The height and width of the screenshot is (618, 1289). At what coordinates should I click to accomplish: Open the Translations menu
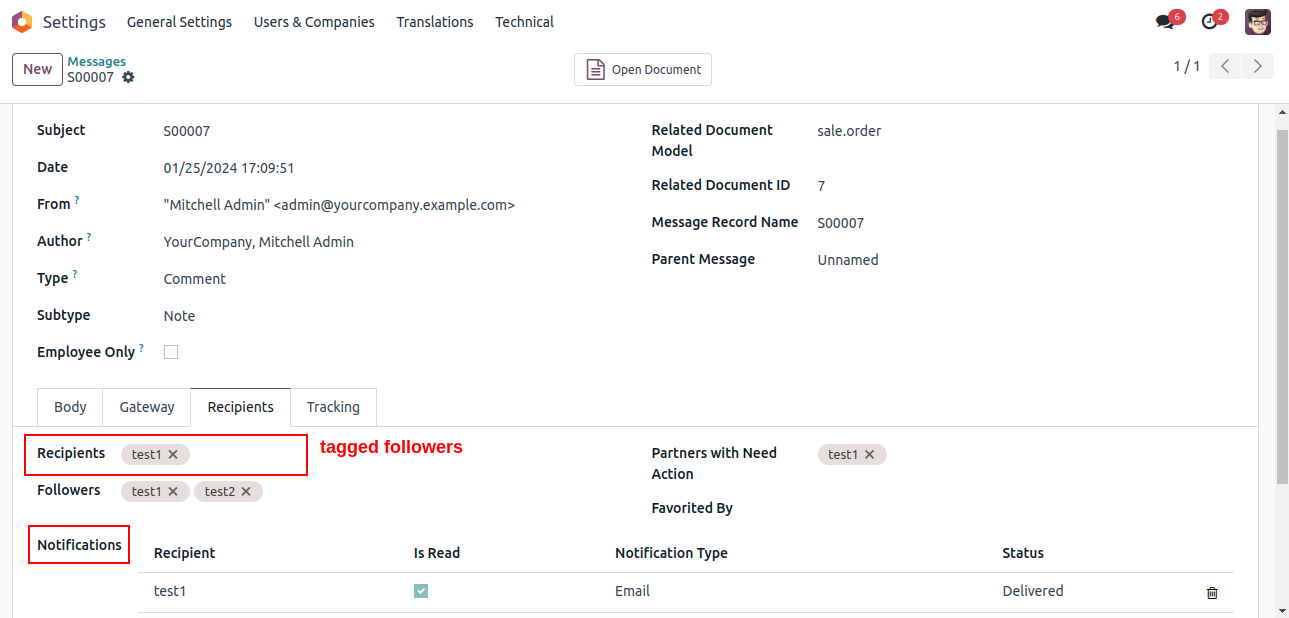click(435, 22)
